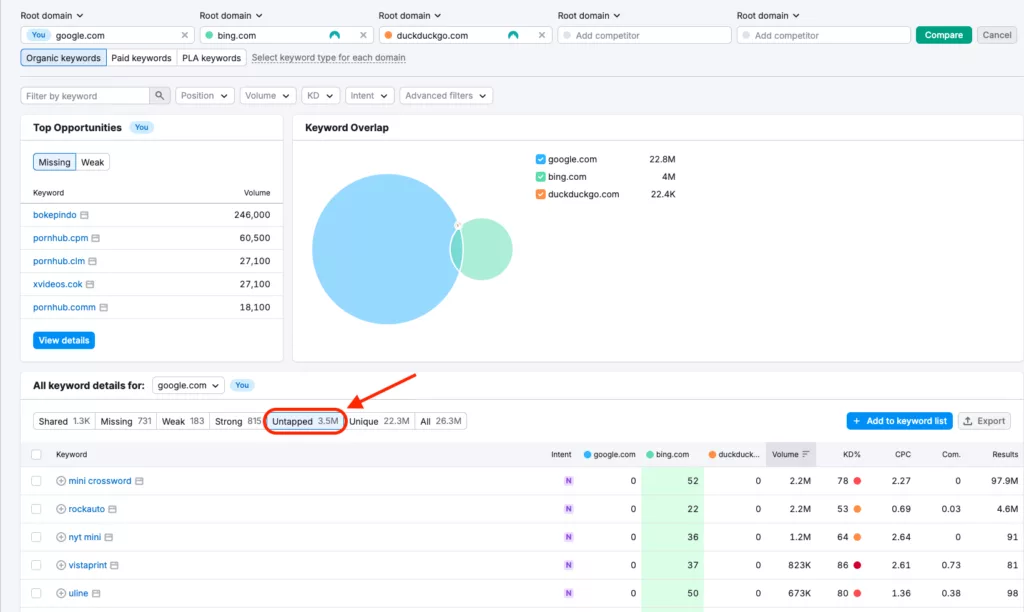This screenshot has height=612, width=1024.
Task: Click the sort icon in Volume column header
Action: tap(806, 454)
